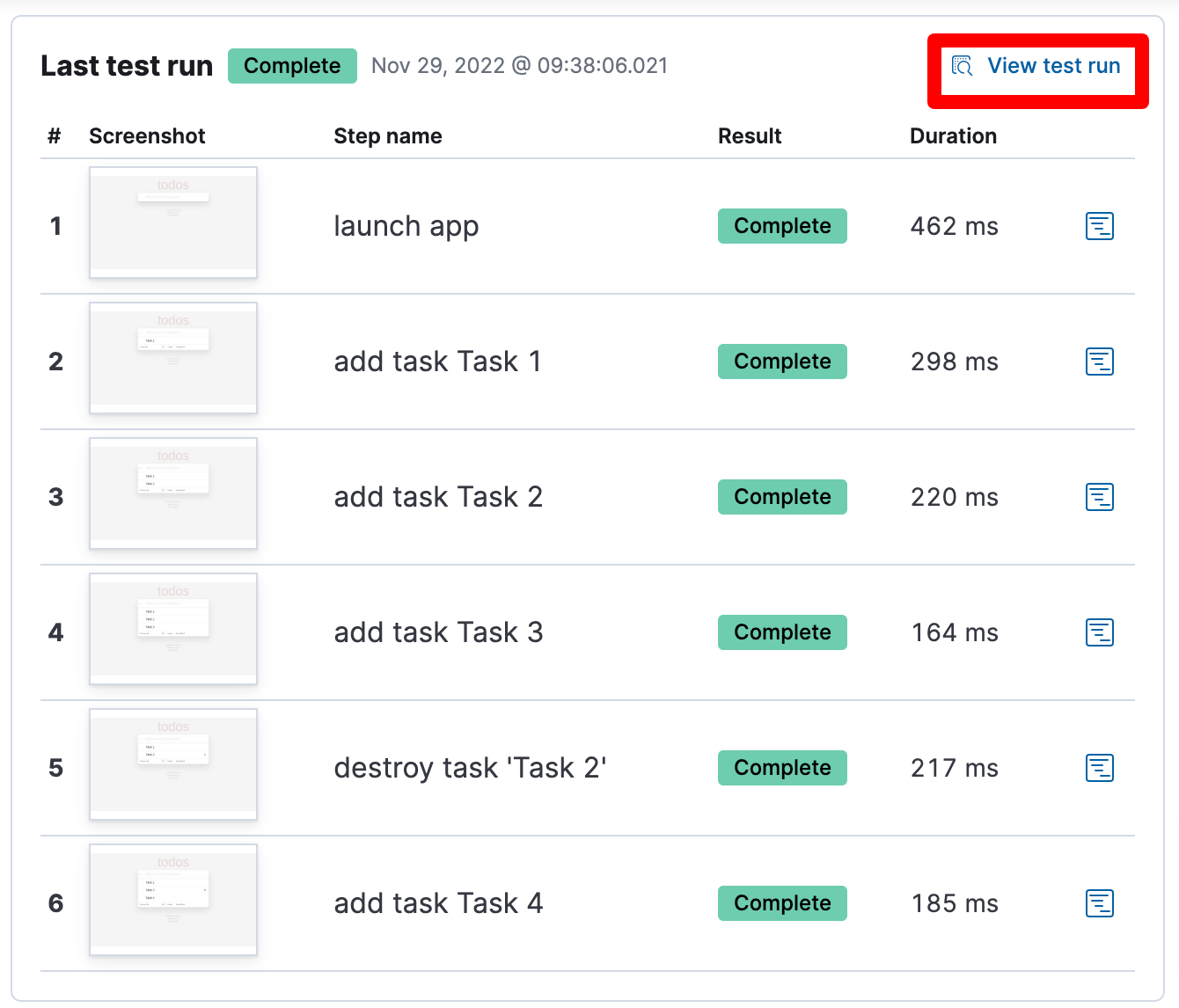Image resolution: width=1179 pixels, height=1008 pixels.
Task: Click the step name 'add task Task 3'
Action: (438, 632)
